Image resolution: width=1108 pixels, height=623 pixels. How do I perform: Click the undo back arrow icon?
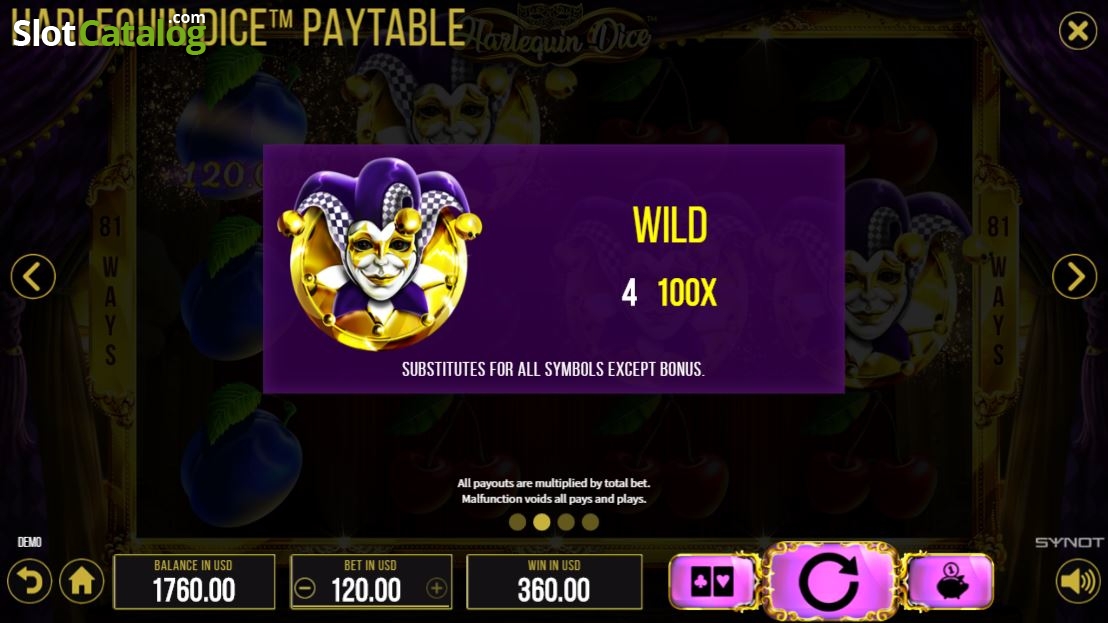click(30, 581)
